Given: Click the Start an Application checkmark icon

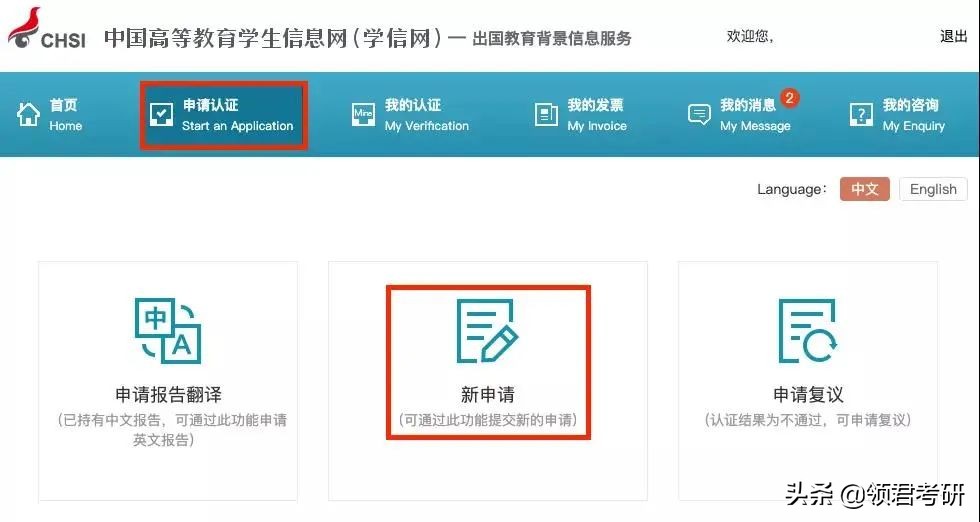Looking at the screenshot, I should tap(162, 115).
